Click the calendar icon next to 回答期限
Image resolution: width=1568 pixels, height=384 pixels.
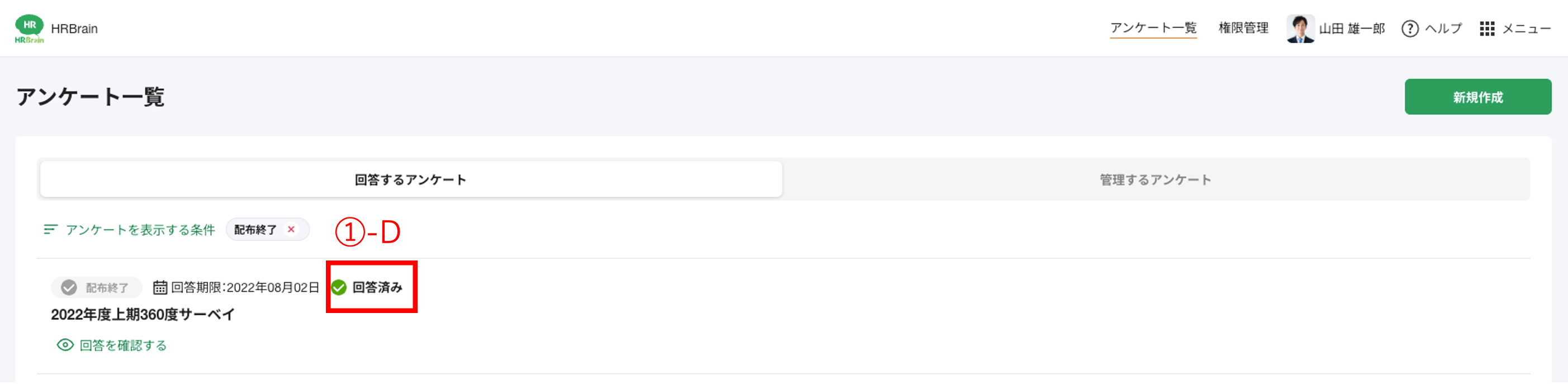(160, 287)
